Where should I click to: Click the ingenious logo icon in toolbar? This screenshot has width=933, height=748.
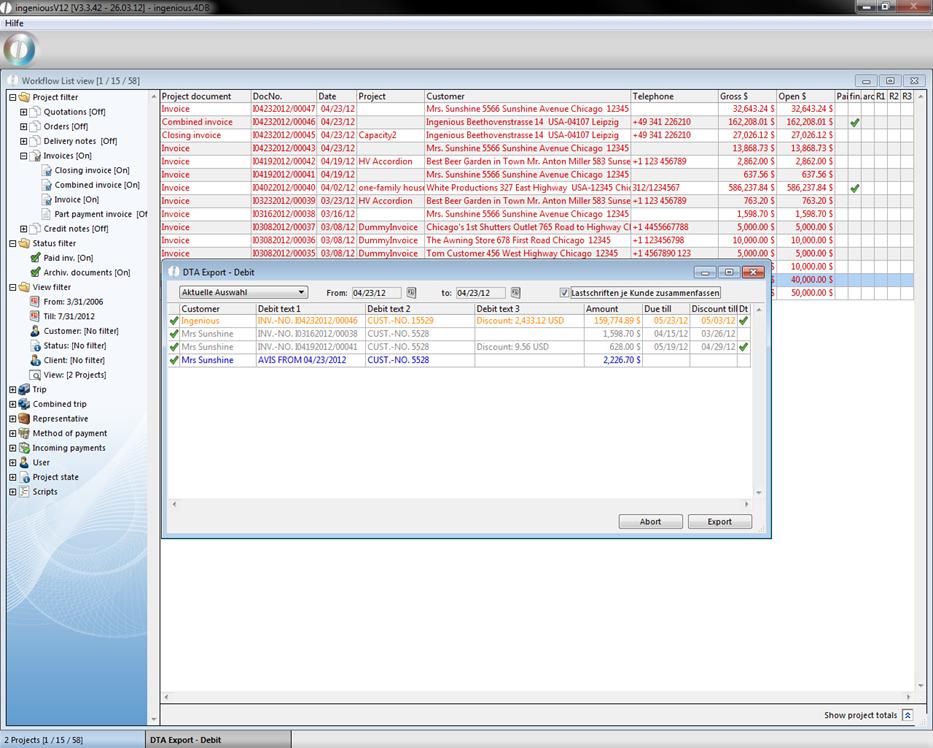[20, 48]
